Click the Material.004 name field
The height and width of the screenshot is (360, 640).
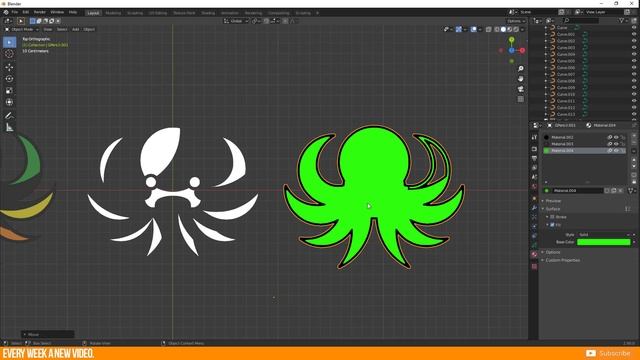click(578, 191)
